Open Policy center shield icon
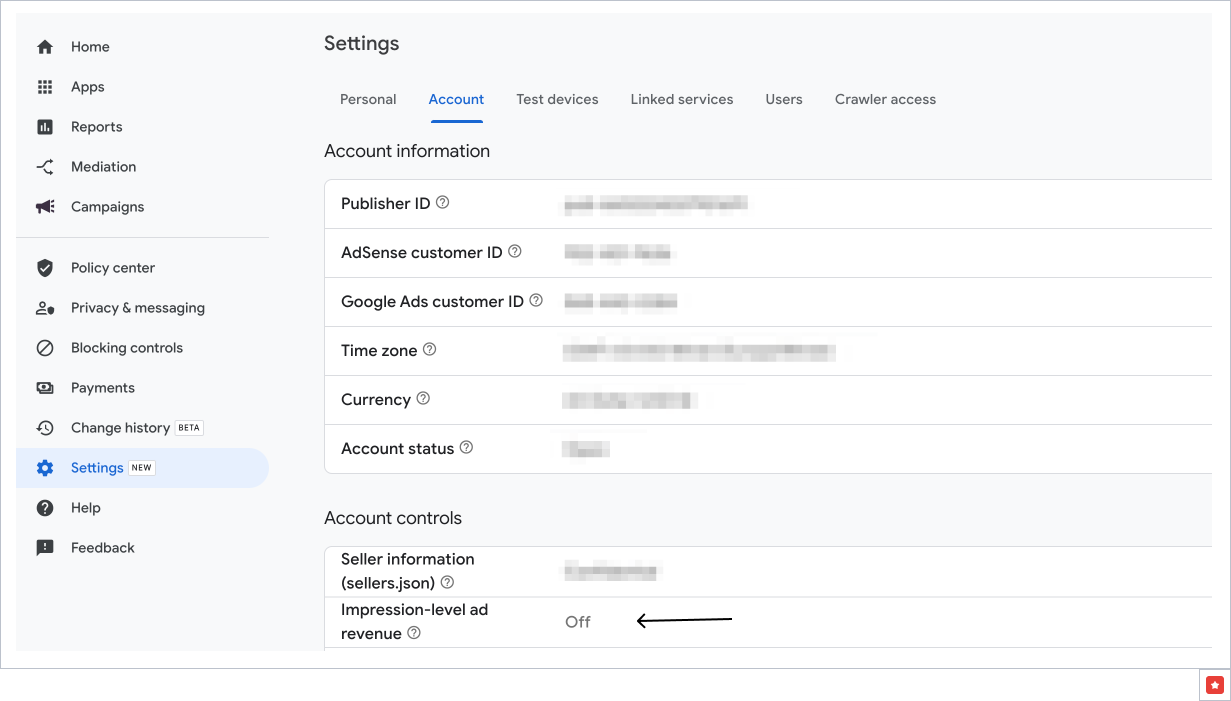The image size is (1231, 701). click(x=45, y=268)
